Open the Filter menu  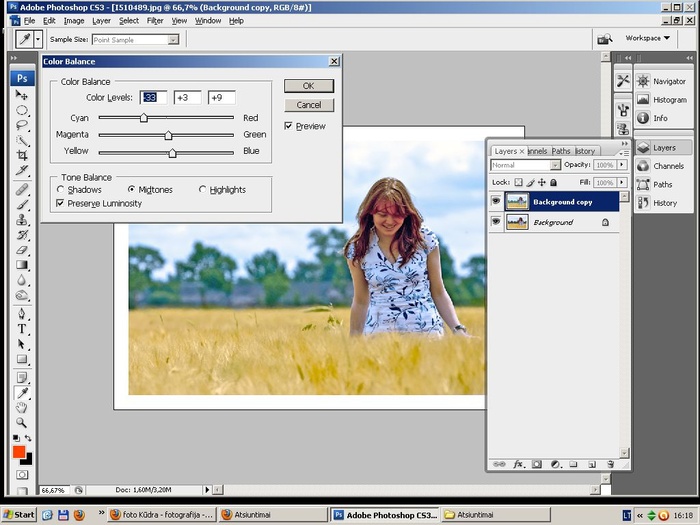click(155, 20)
